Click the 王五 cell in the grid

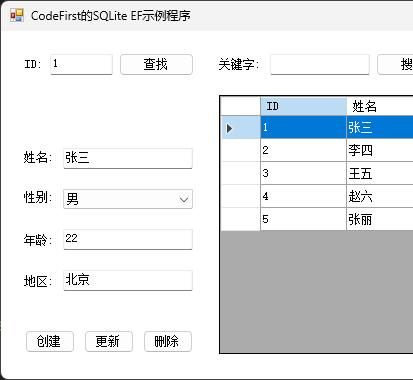pyautogui.click(x=380, y=173)
